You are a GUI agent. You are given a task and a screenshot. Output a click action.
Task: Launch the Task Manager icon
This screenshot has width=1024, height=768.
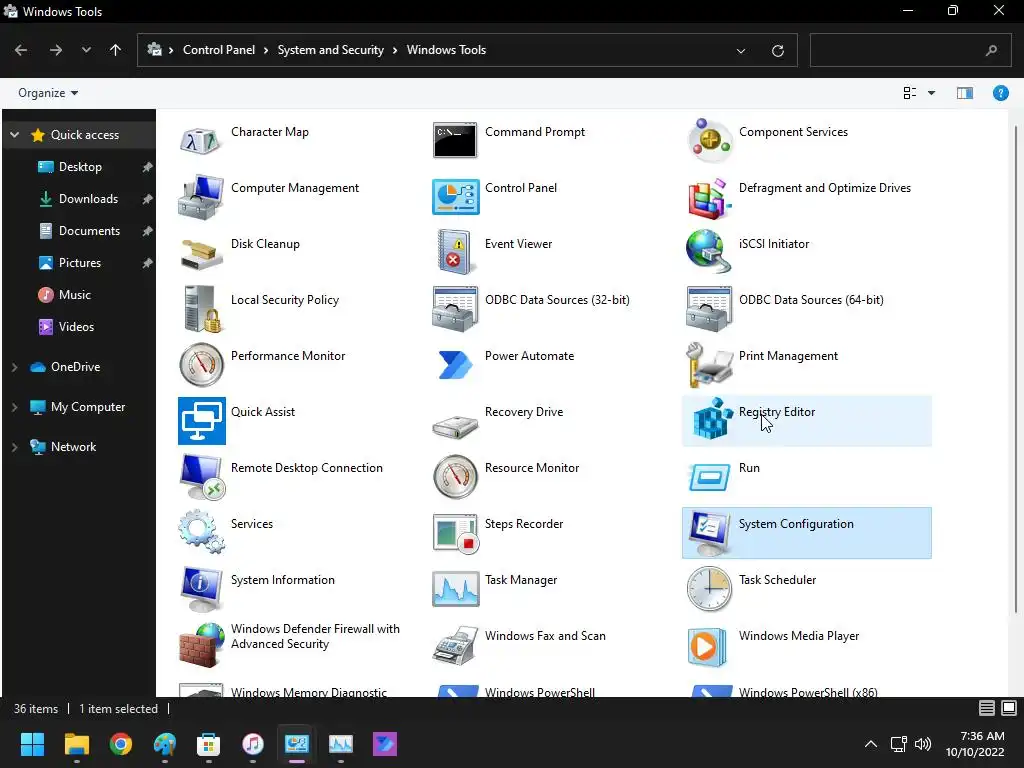[x=455, y=588]
